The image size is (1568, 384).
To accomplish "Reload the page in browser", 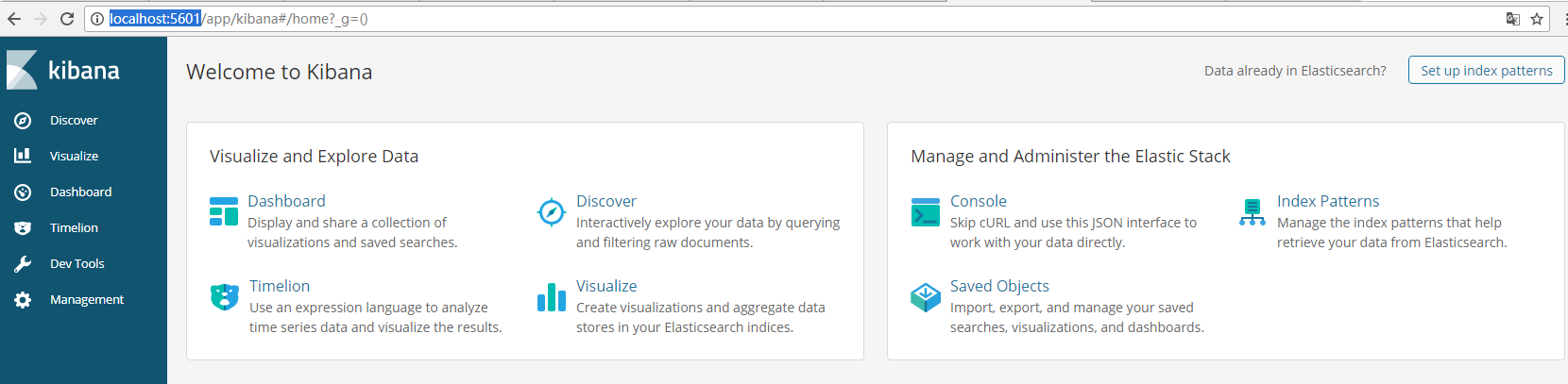I will click(66, 19).
